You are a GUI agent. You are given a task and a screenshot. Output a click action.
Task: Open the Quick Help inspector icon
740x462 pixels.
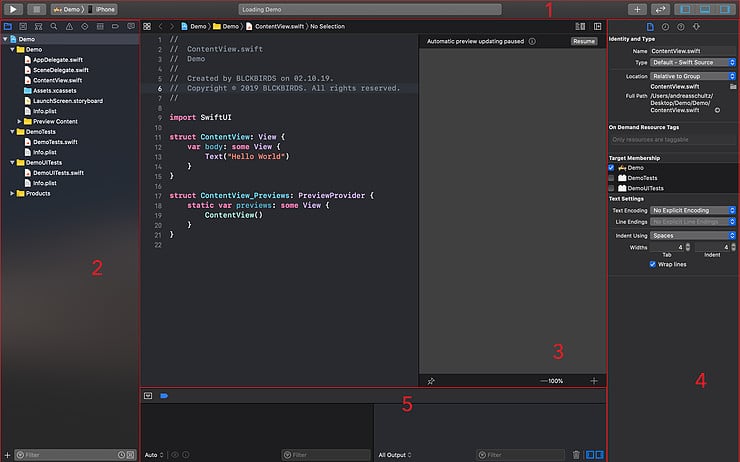(x=681, y=25)
